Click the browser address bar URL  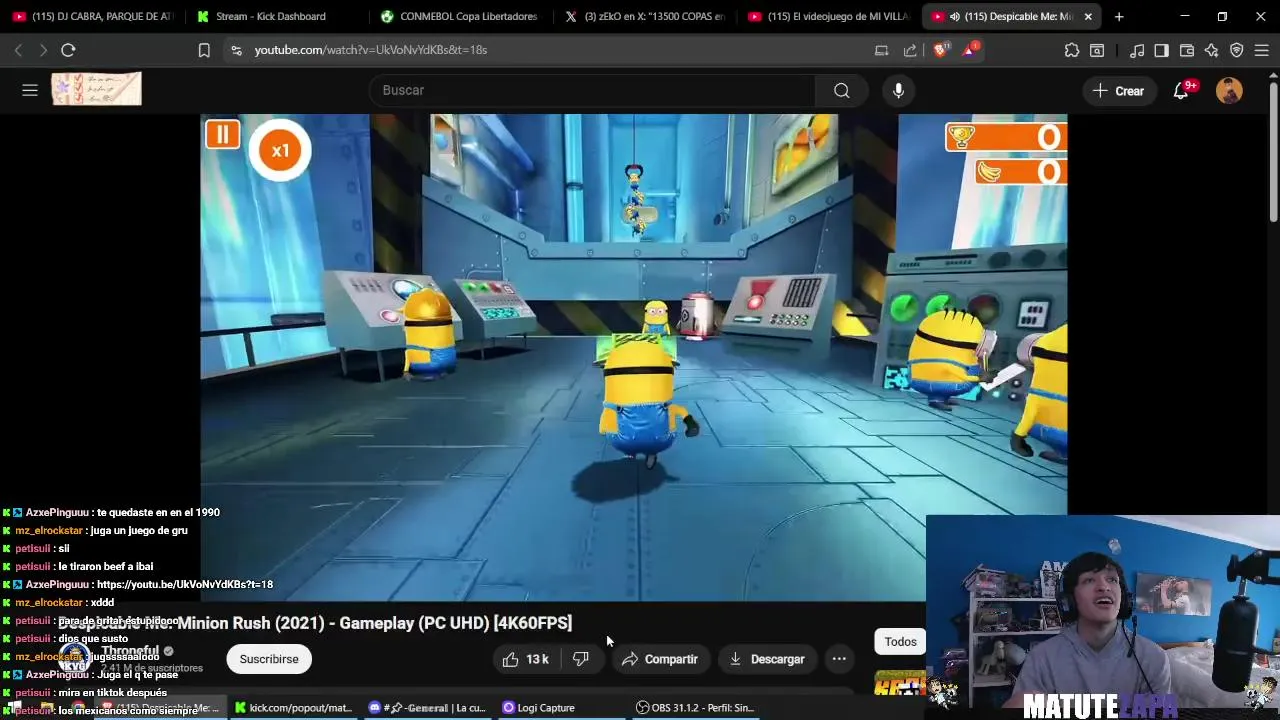click(370, 50)
